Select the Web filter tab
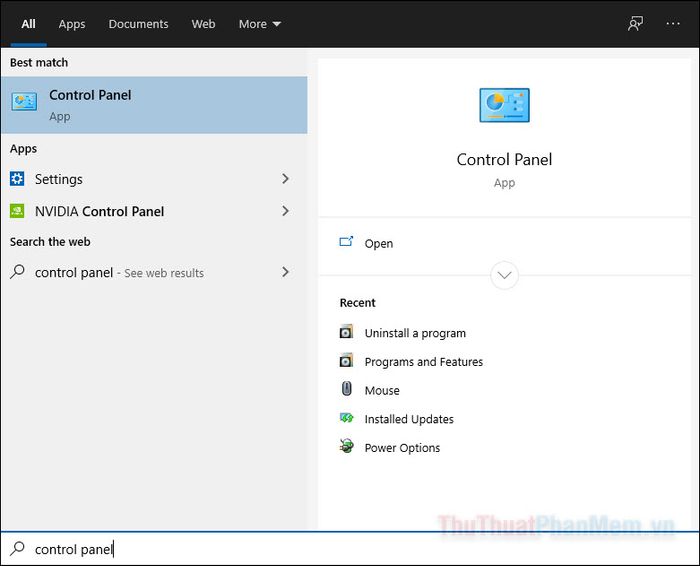The height and width of the screenshot is (566, 700). click(203, 24)
